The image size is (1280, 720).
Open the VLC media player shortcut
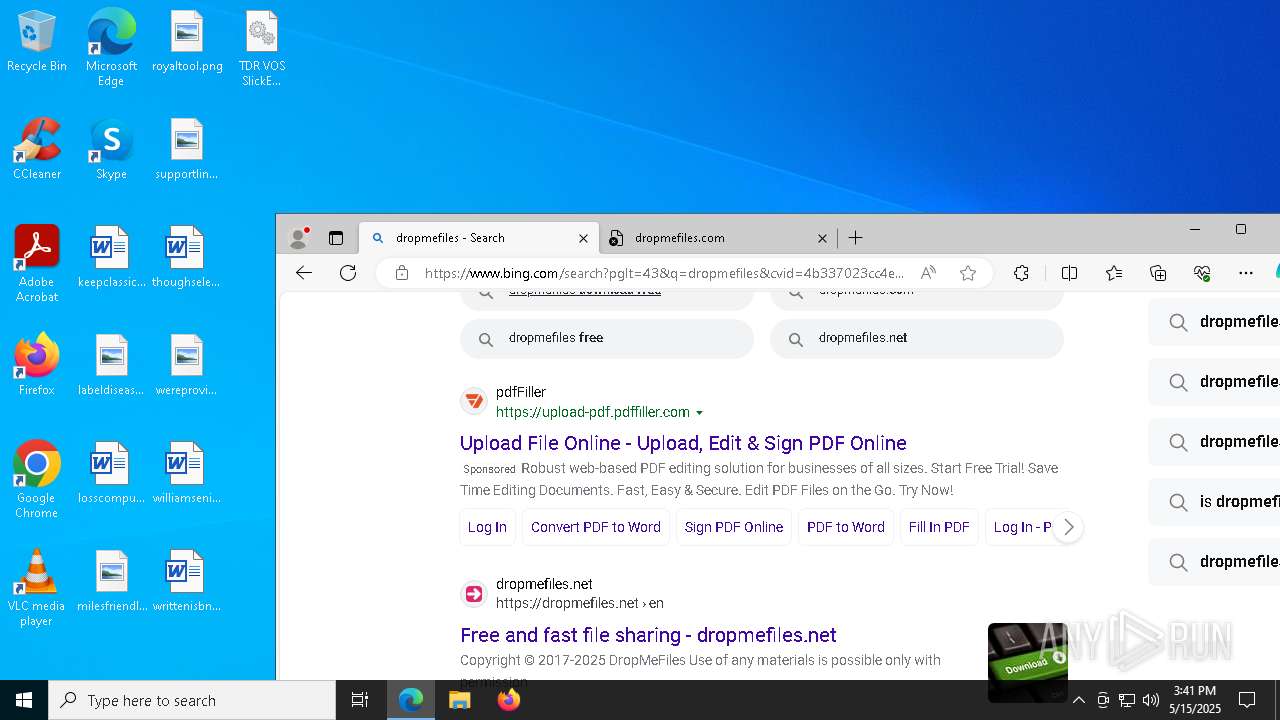tap(37, 588)
